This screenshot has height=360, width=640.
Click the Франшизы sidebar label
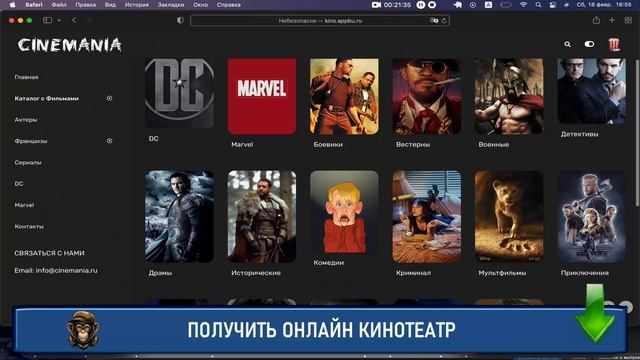pos(31,141)
